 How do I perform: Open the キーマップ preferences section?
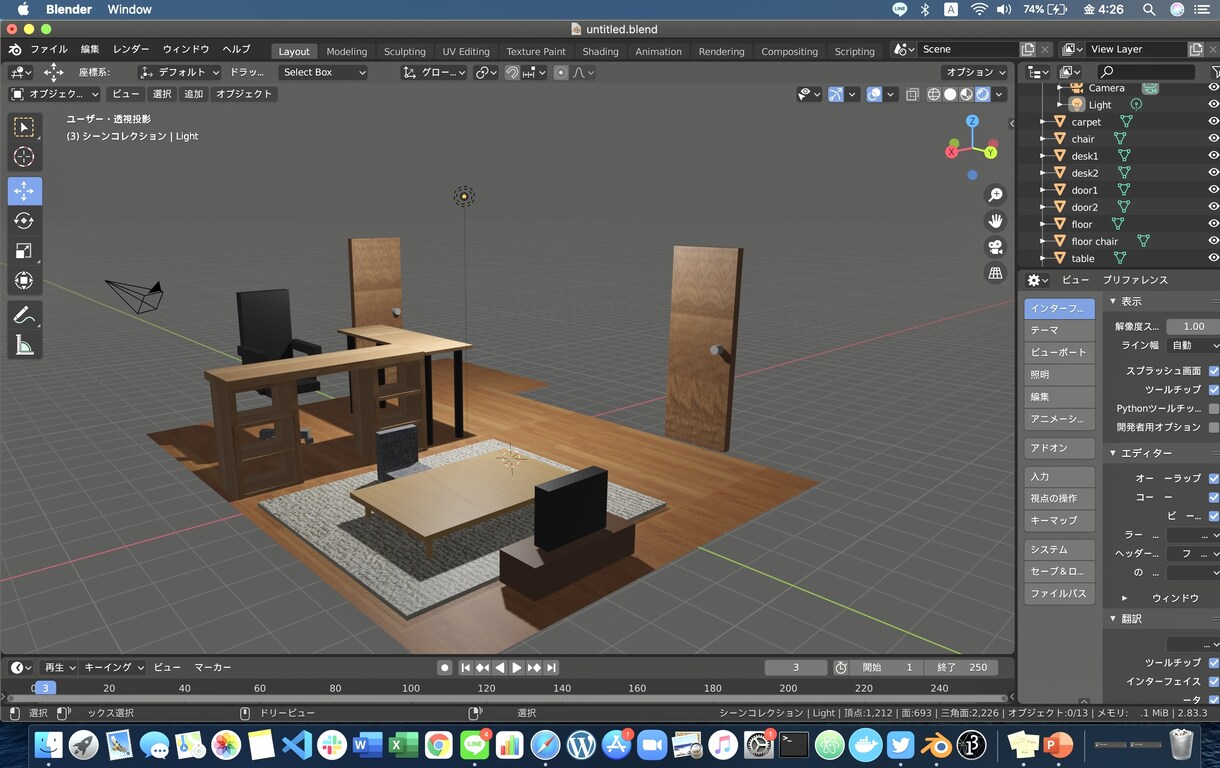tap(1059, 521)
